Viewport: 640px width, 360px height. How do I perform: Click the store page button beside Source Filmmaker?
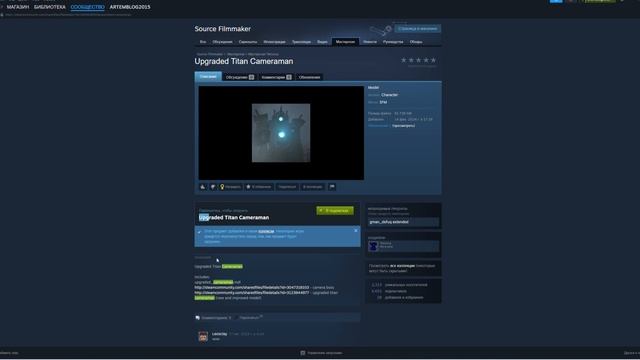tap(417, 29)
